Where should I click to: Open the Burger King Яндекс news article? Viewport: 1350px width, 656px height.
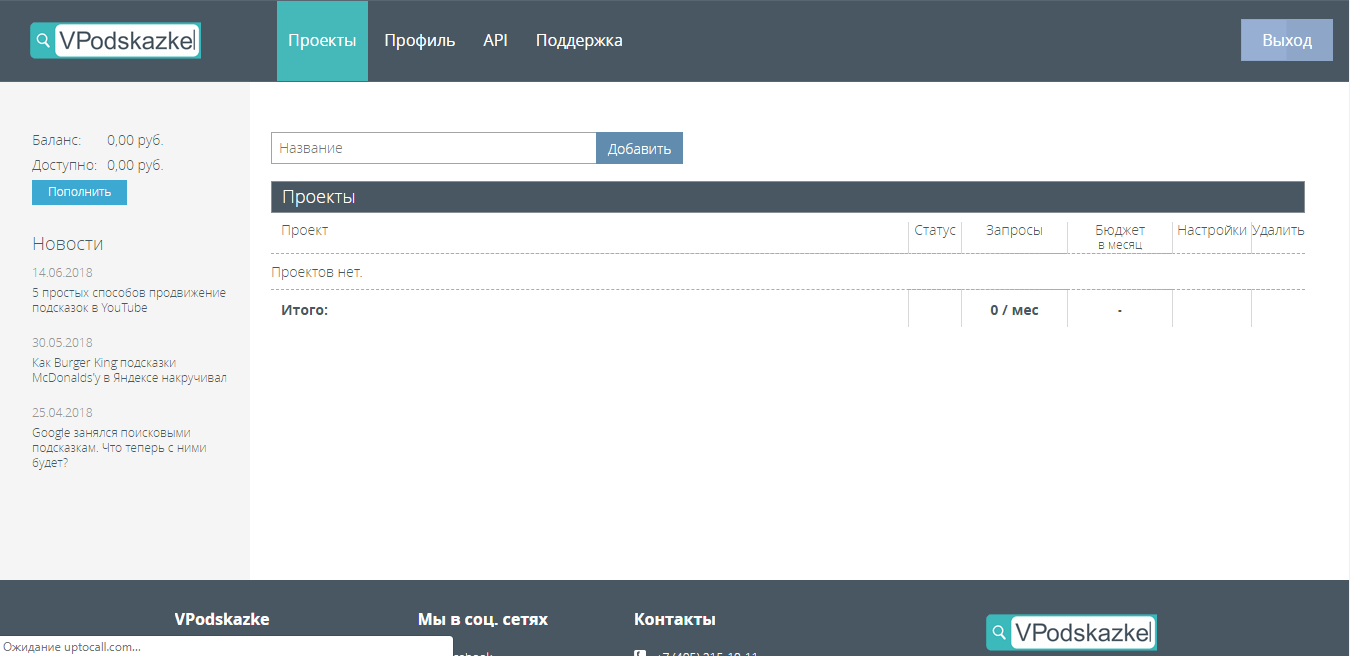[x=129, y=370]
